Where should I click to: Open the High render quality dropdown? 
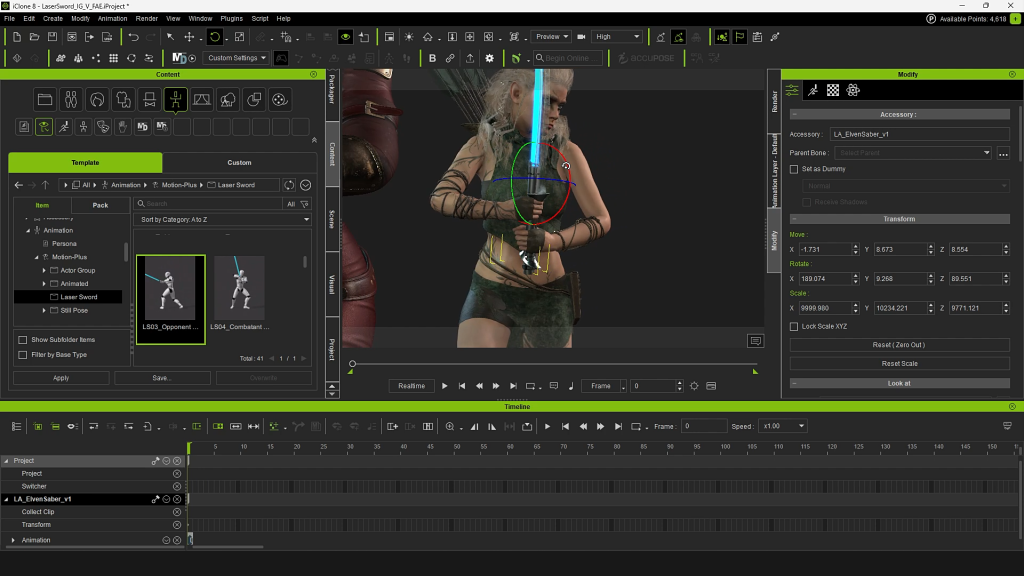(x=616, y=37)
